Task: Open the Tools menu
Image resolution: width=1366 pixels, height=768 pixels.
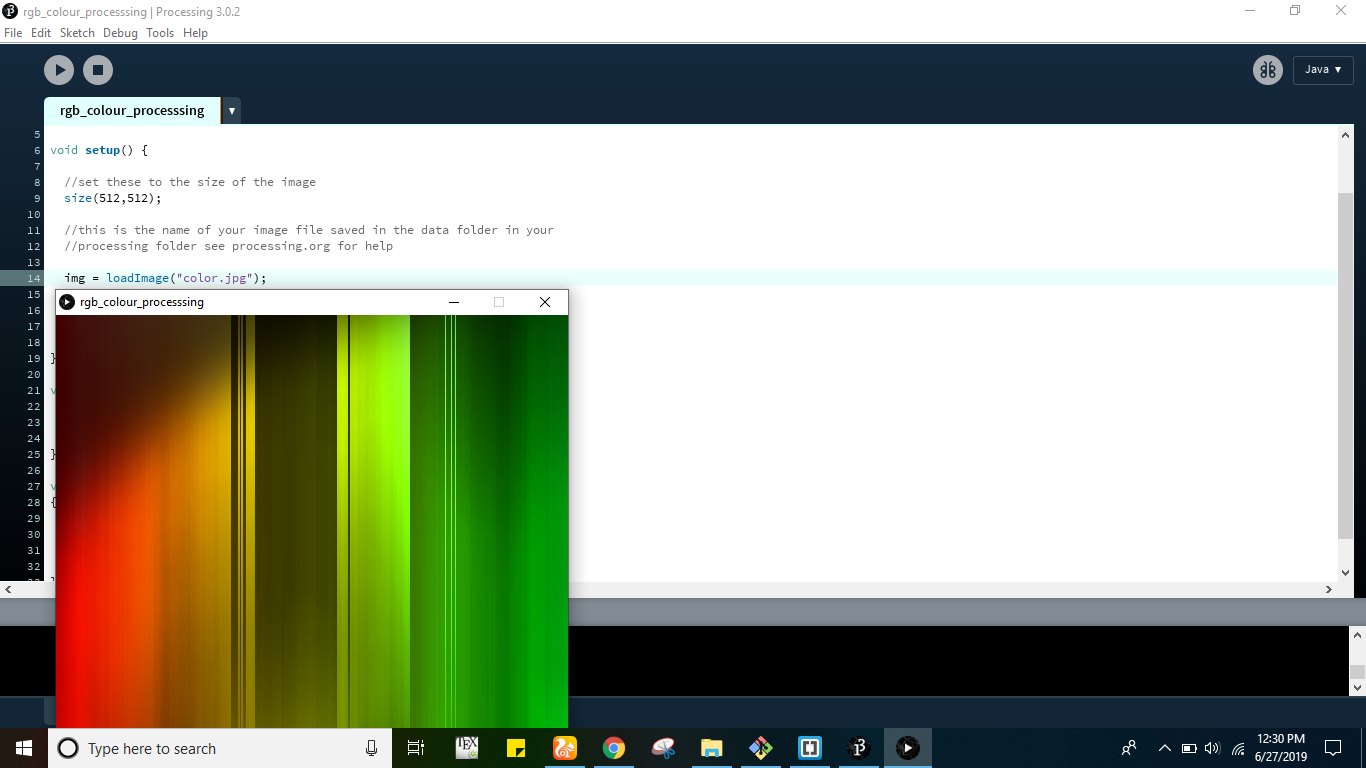Action: tap(160, 33)
